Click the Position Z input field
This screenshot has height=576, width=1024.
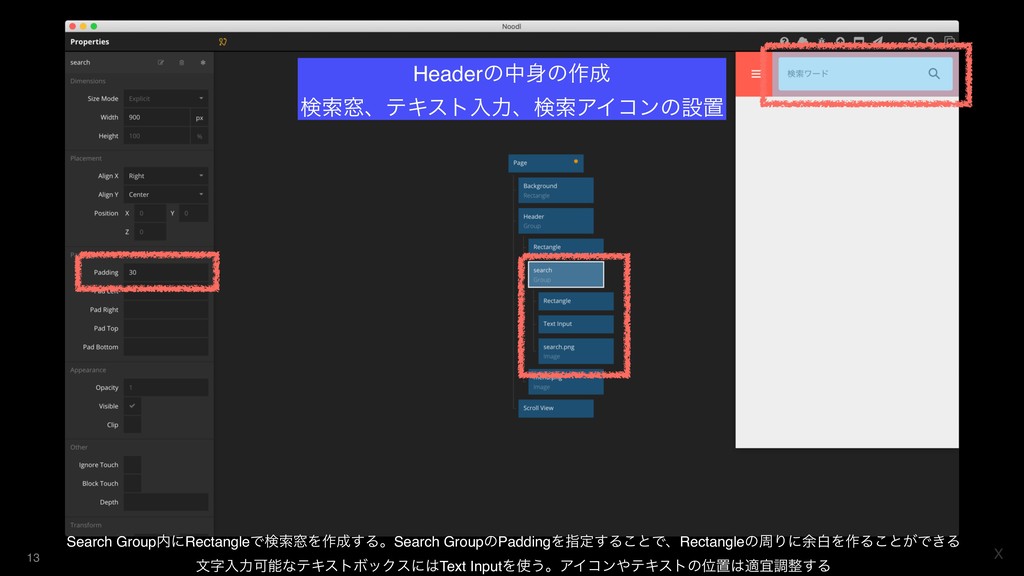(150, 232)
